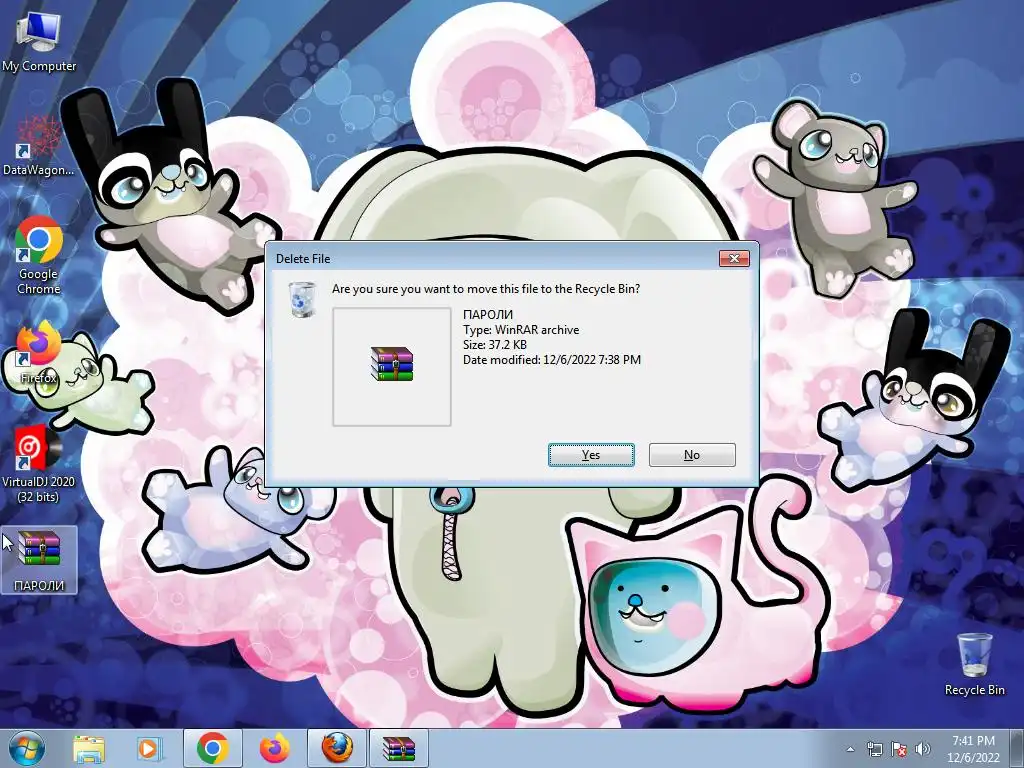The image size is (1024, 768).
Task: Switch to Google Chrome in the taskbar
Action: coord(213,748)
